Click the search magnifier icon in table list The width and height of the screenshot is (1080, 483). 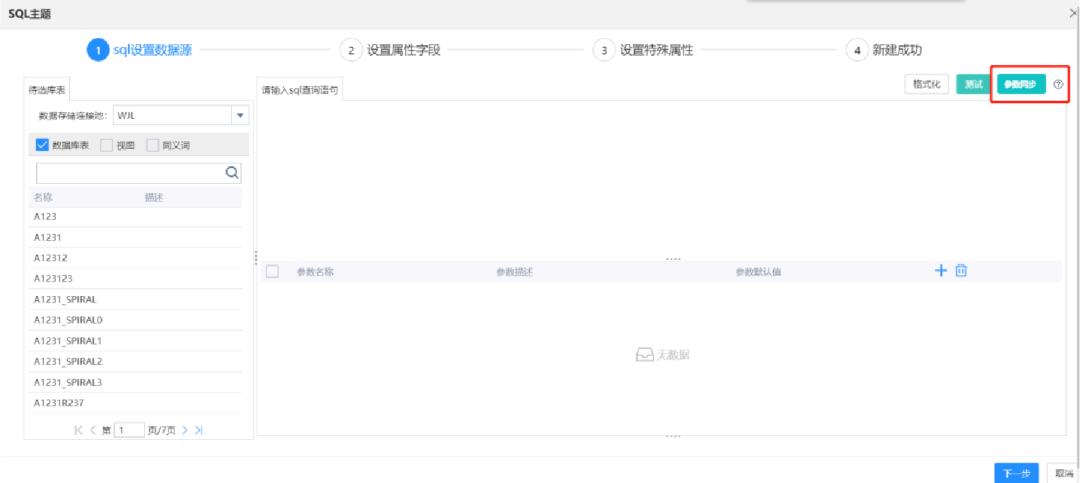[232, 173]
